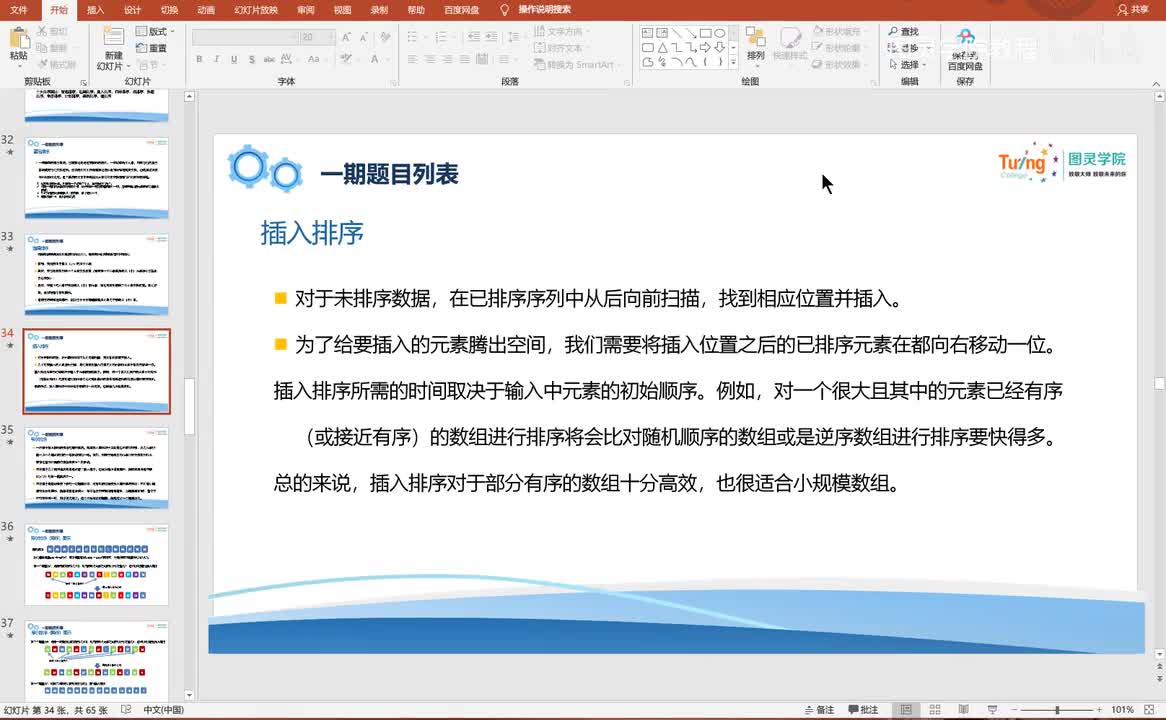Decrease font size with the small A icon
Viewport: 1166px width, 720px height.
click(364, 37)
